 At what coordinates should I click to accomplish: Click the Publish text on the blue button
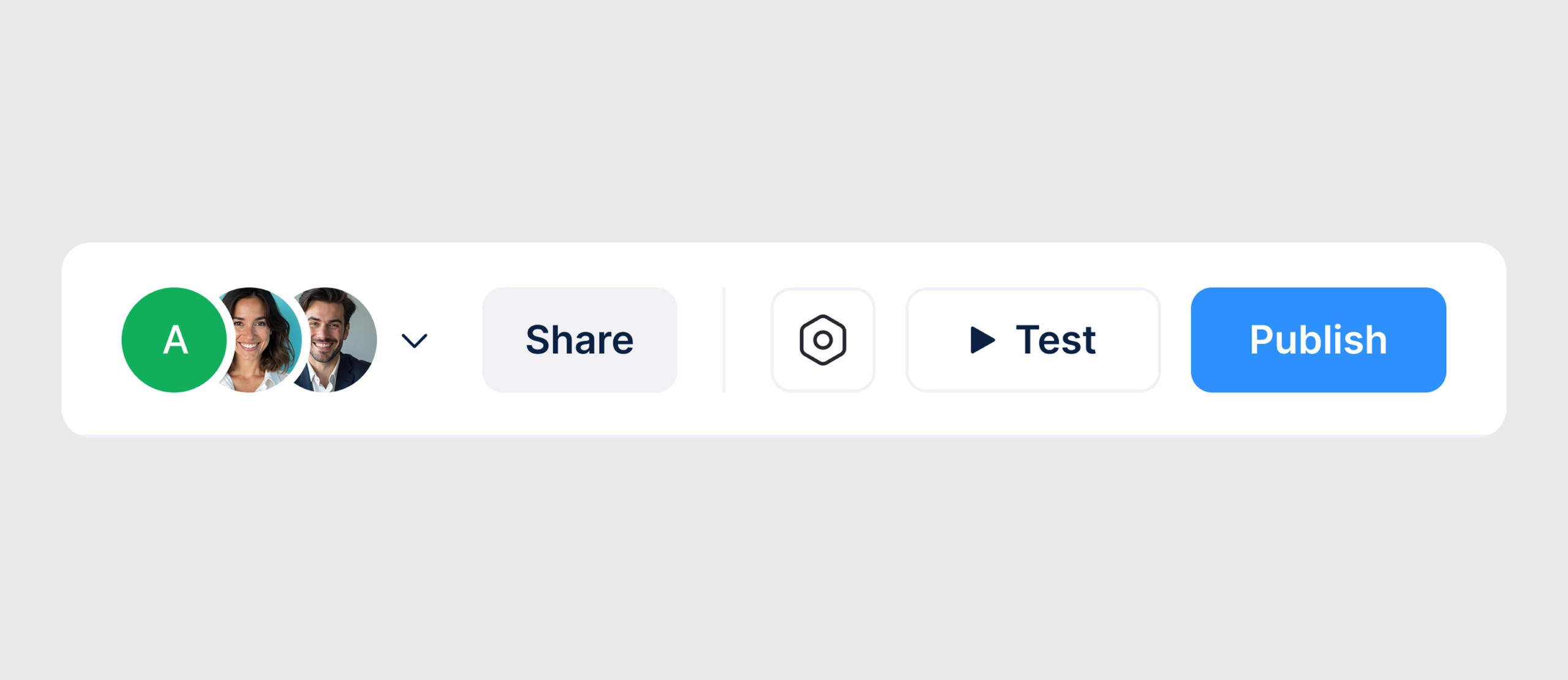tap(1318, 340)
